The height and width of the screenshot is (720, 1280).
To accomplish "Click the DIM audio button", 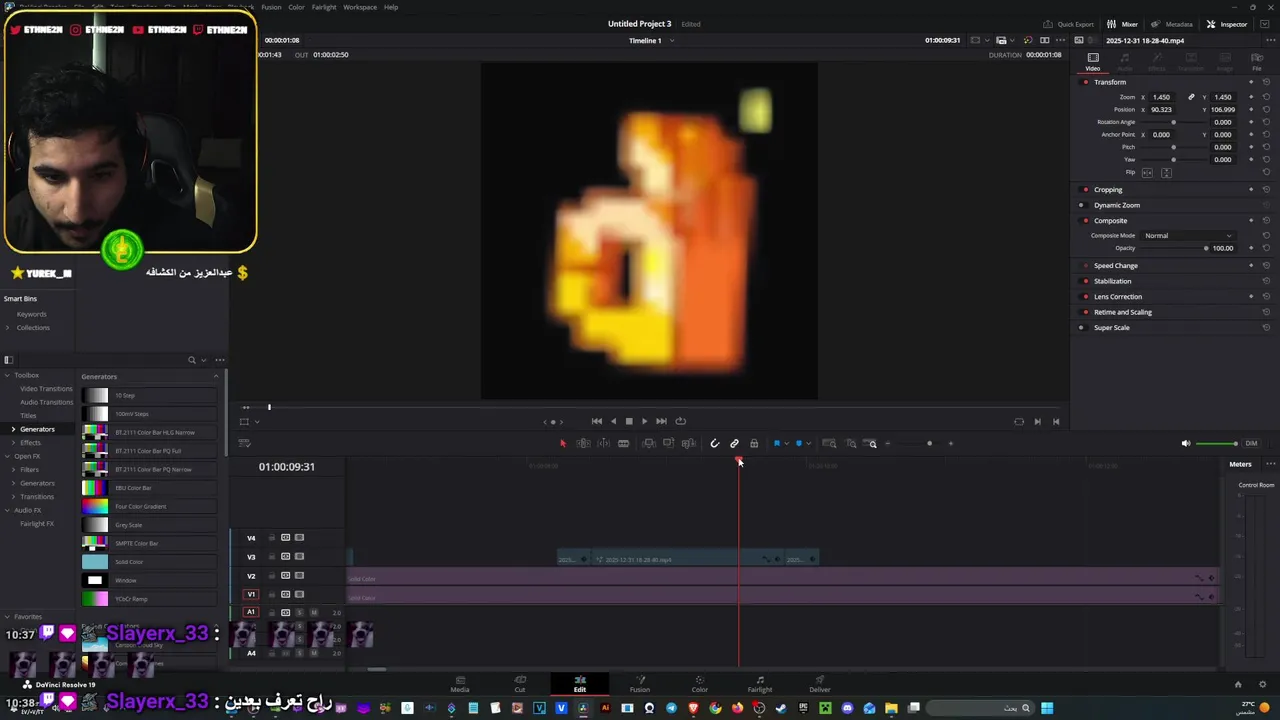I will click(x=1251, y=443).
